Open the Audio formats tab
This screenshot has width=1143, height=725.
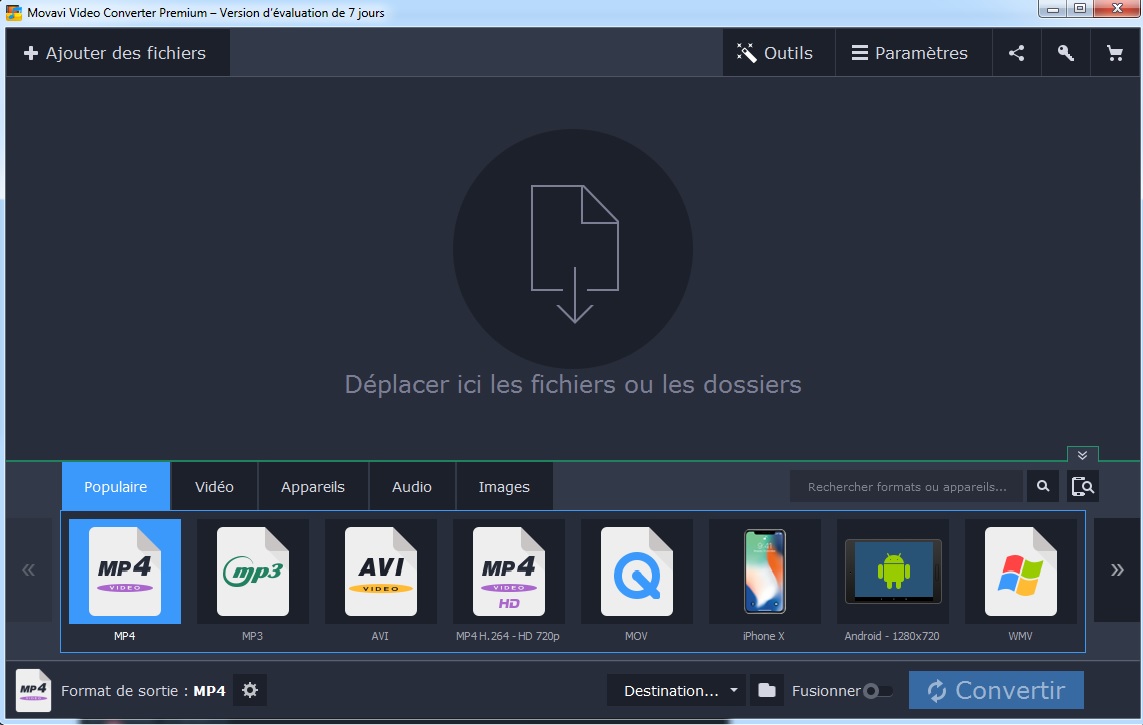point(411,486)
